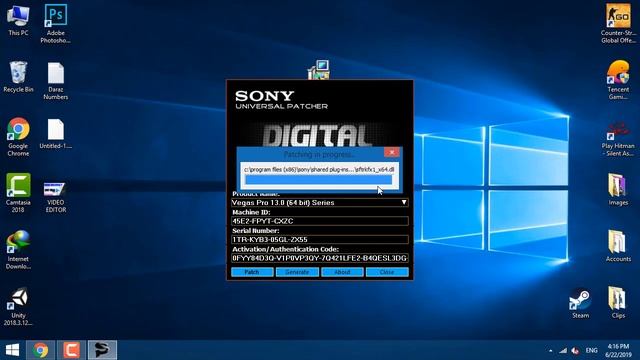
Task: Click the Close button in patcher
Action: [x=387, y=272]
